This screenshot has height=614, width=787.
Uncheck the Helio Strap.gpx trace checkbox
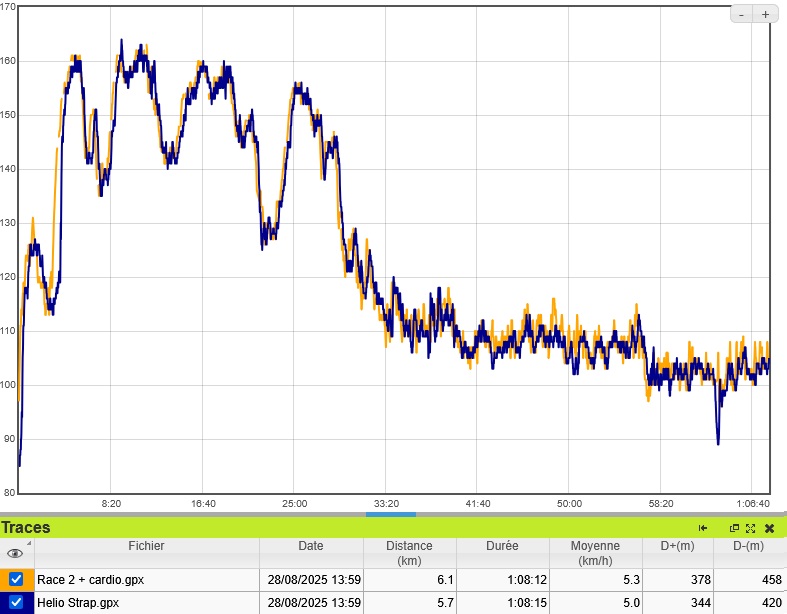(16, 602)
